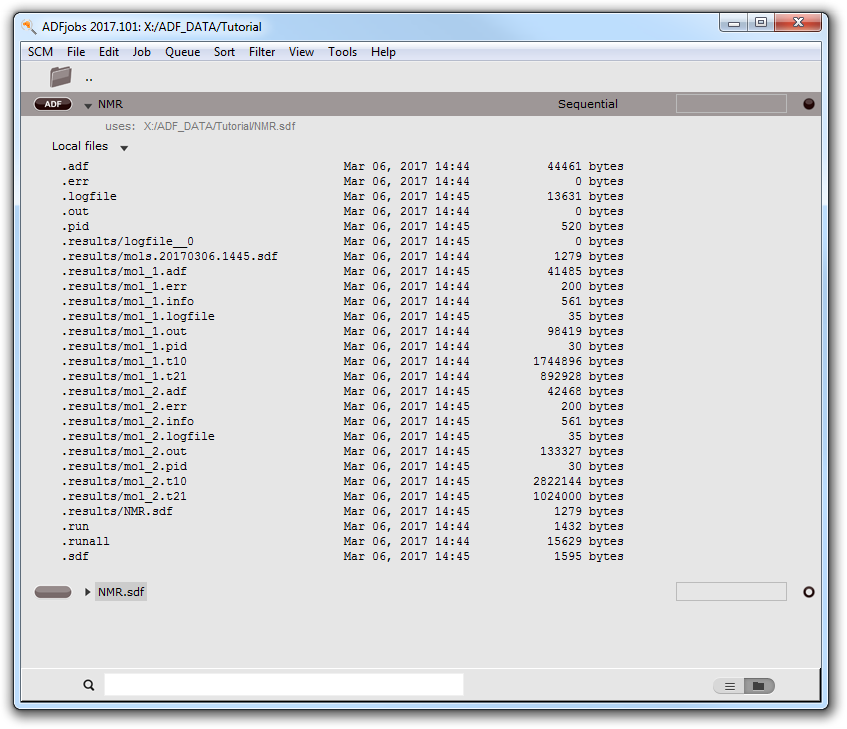The width and height of the screenshot is (847, 729).
Task: Click the blank job type badge for NMR.sdf
Action: tap(53, 592)
